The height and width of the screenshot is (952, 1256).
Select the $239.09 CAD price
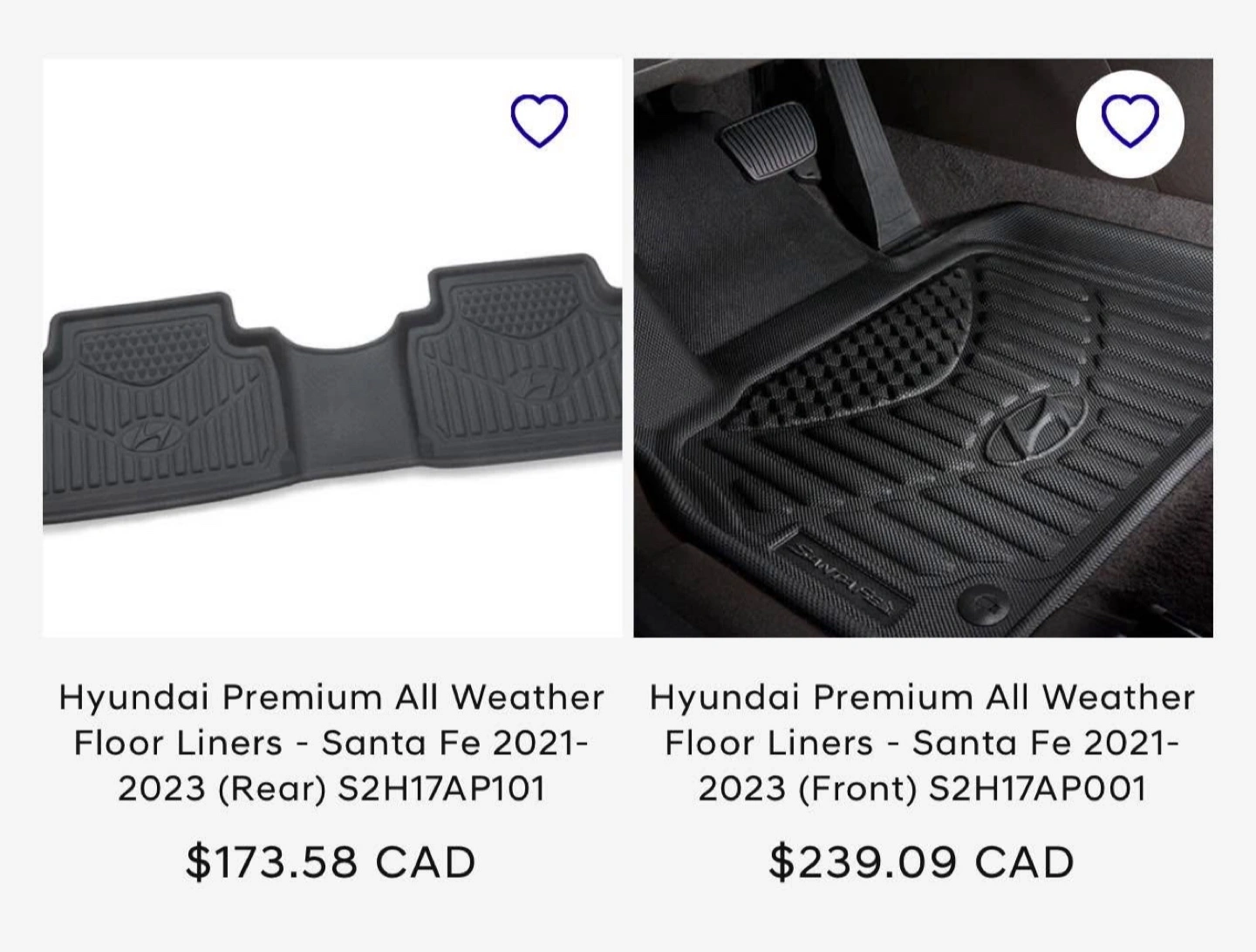922,862
